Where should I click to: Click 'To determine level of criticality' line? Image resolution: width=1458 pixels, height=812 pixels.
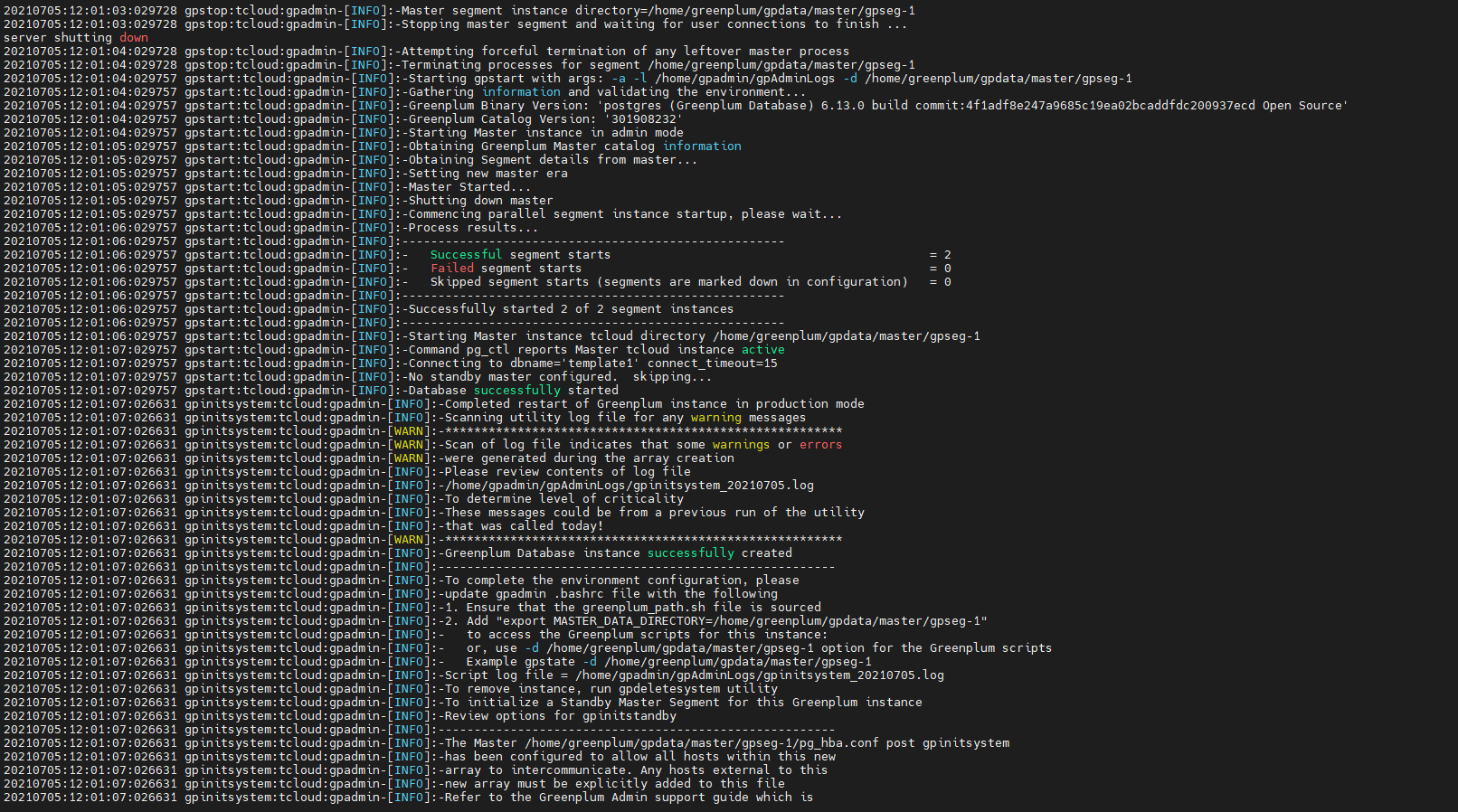563,498
